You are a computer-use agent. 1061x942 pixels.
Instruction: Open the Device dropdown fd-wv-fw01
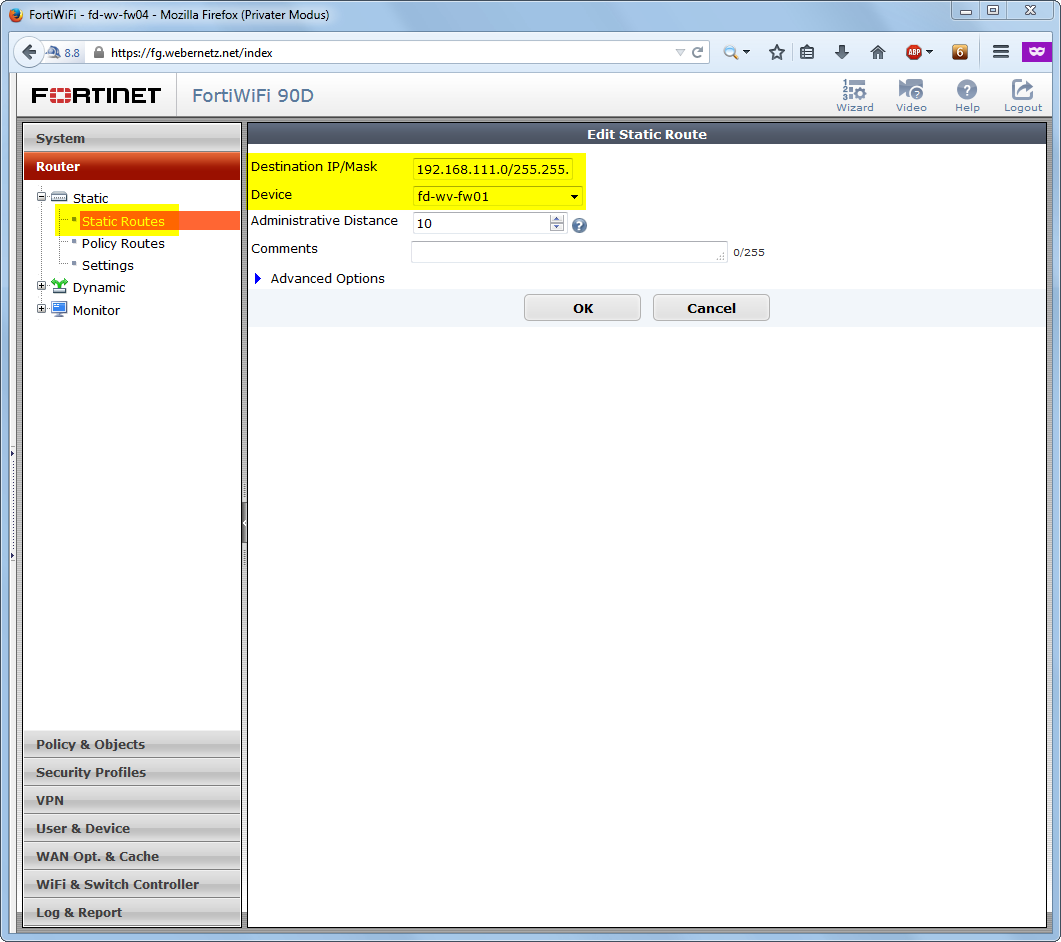[497, 196]
